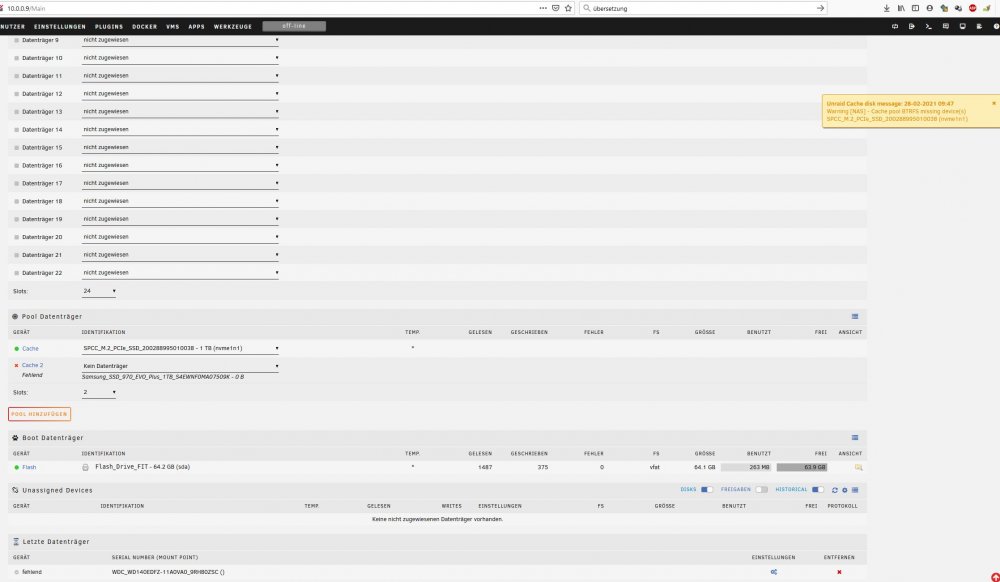Open the browser account icon
The image size is (1000, 582).
tap(929, 8)
